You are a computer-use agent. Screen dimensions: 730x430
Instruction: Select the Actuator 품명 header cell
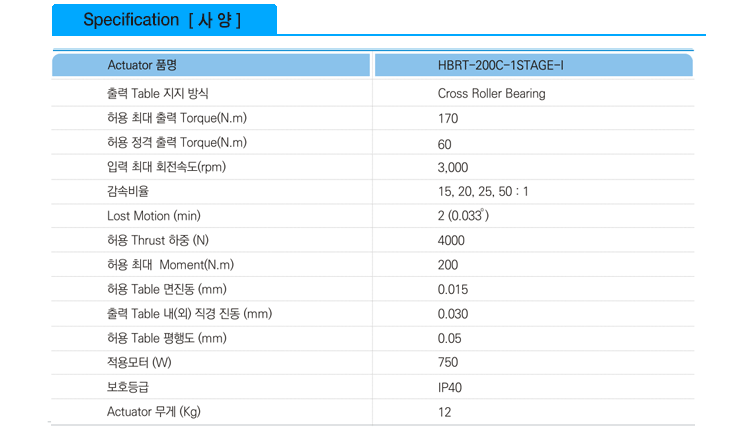211,65
